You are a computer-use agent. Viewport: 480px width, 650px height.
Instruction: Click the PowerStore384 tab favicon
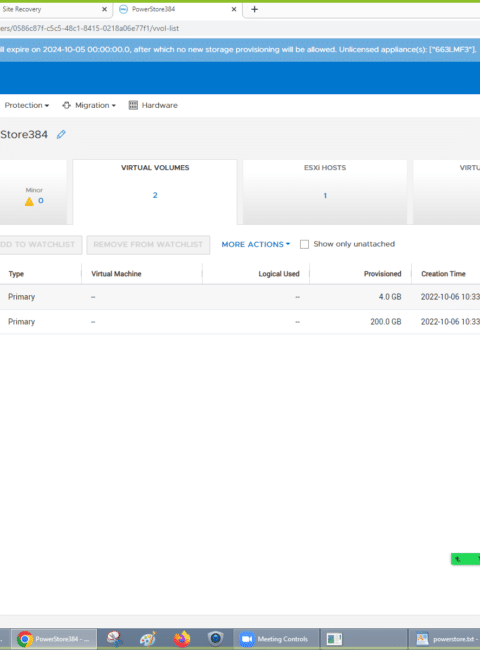click(124, 9)
